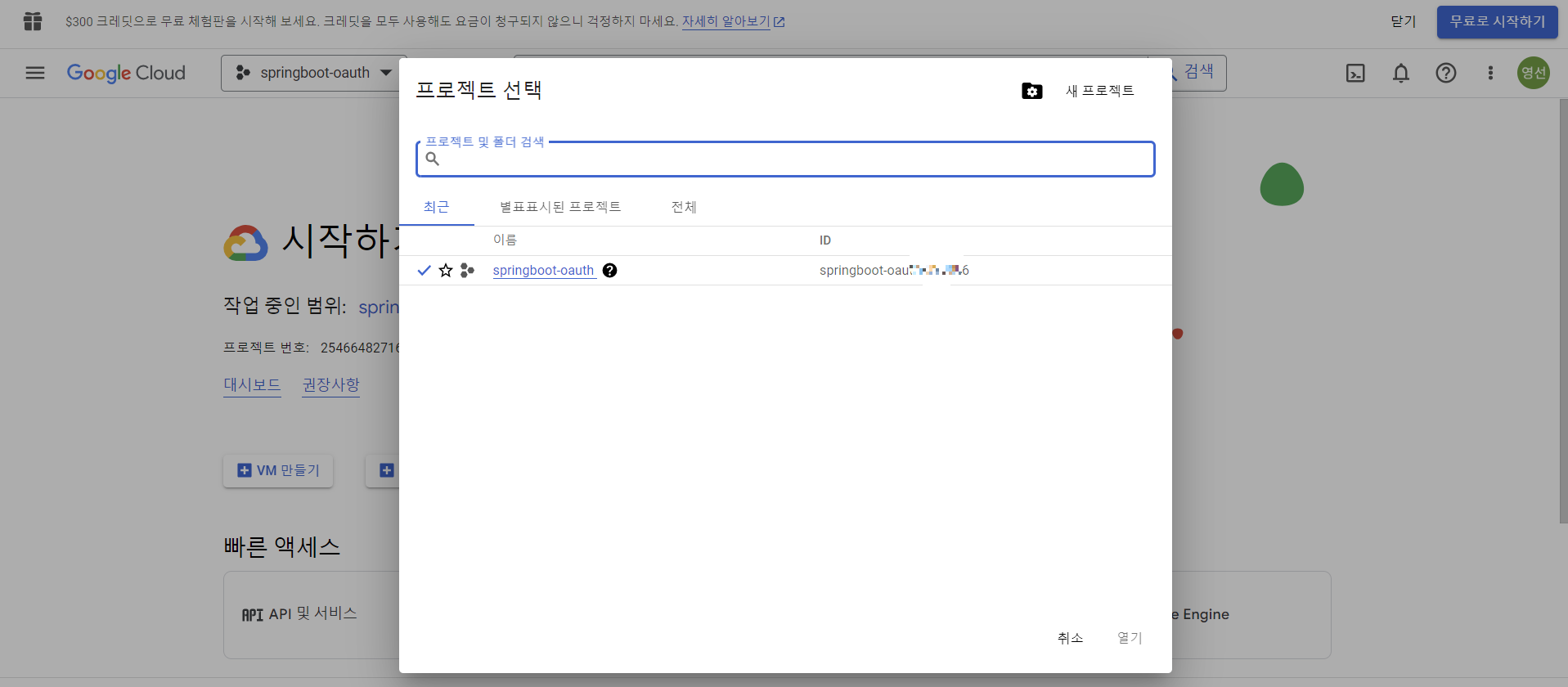
Task: Open the three-dot settings menu
Action: 1490,73
